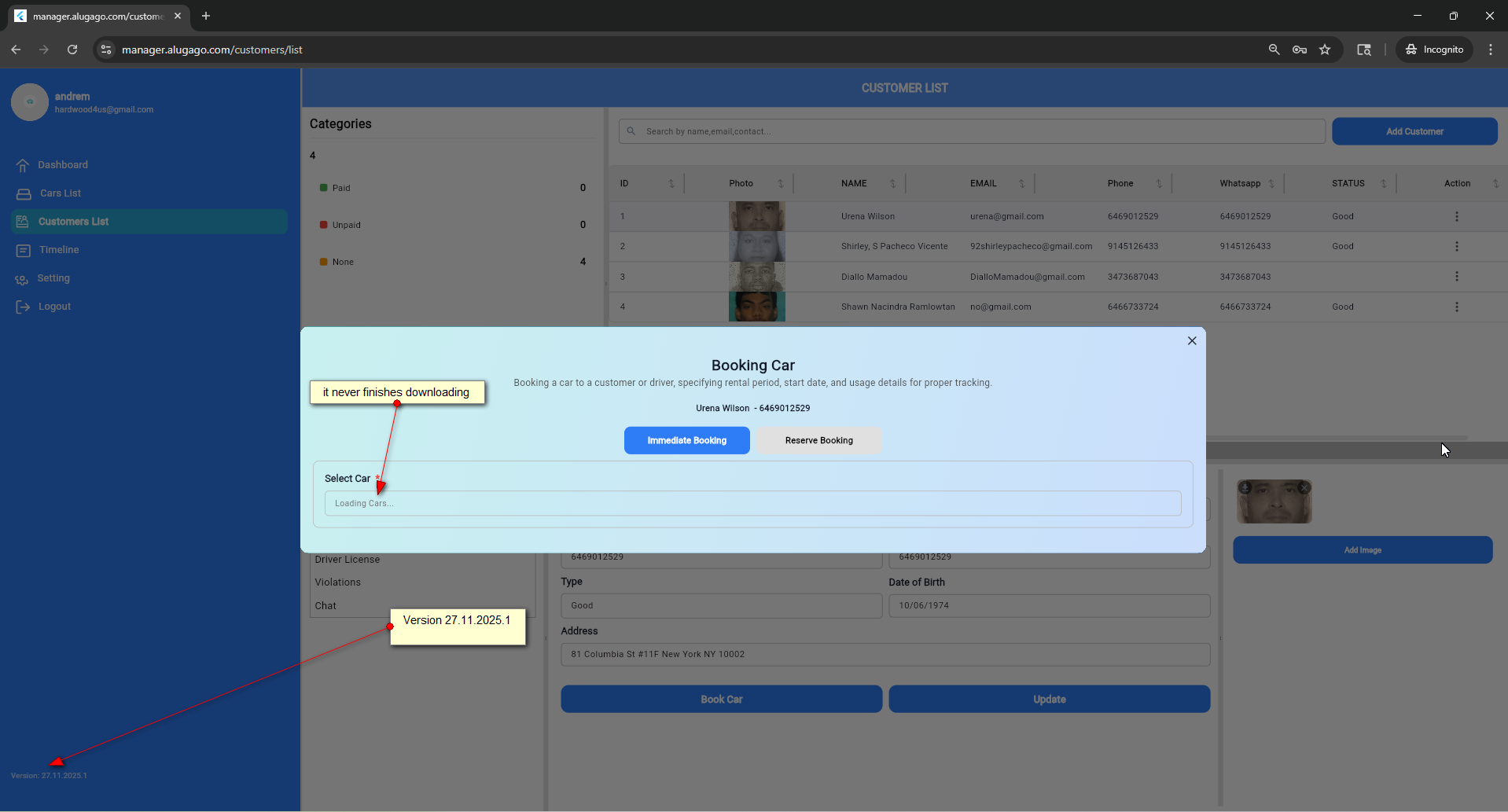Sort the table by STATUS column
Viewport: 1508px width, 812px height.
click(x=1383, y=183)
